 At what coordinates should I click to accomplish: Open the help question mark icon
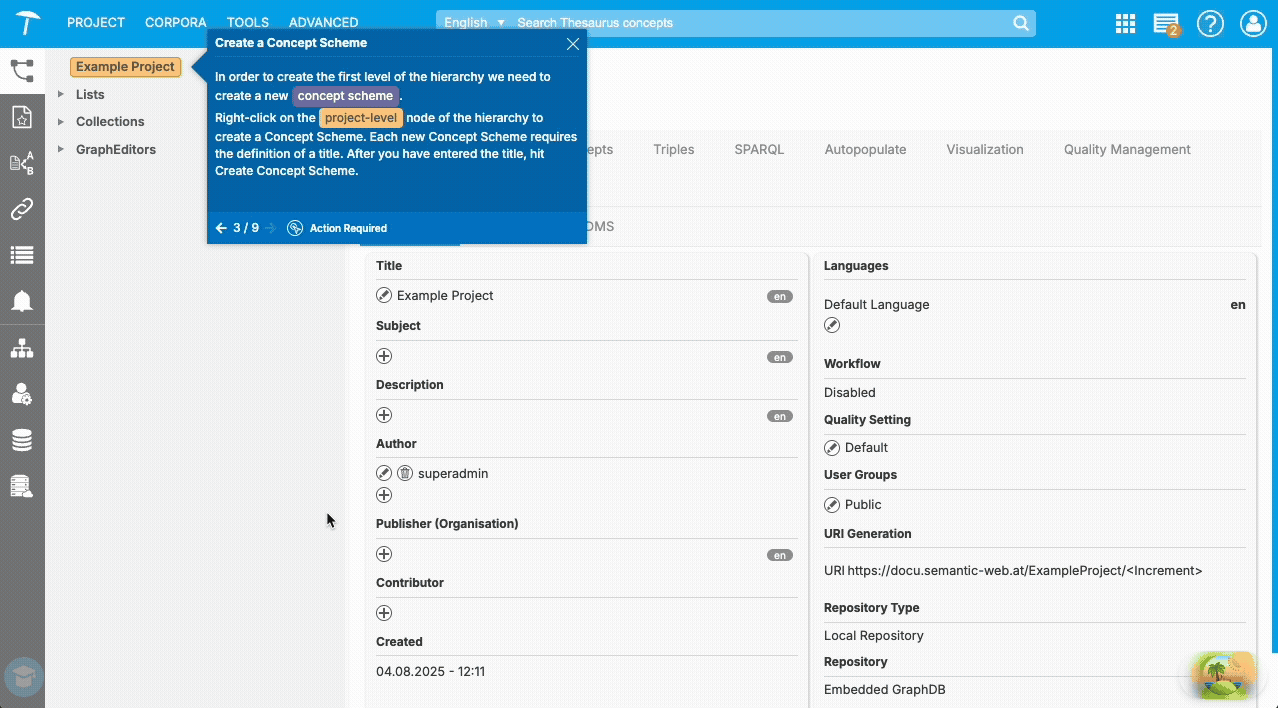(1210, 22)
